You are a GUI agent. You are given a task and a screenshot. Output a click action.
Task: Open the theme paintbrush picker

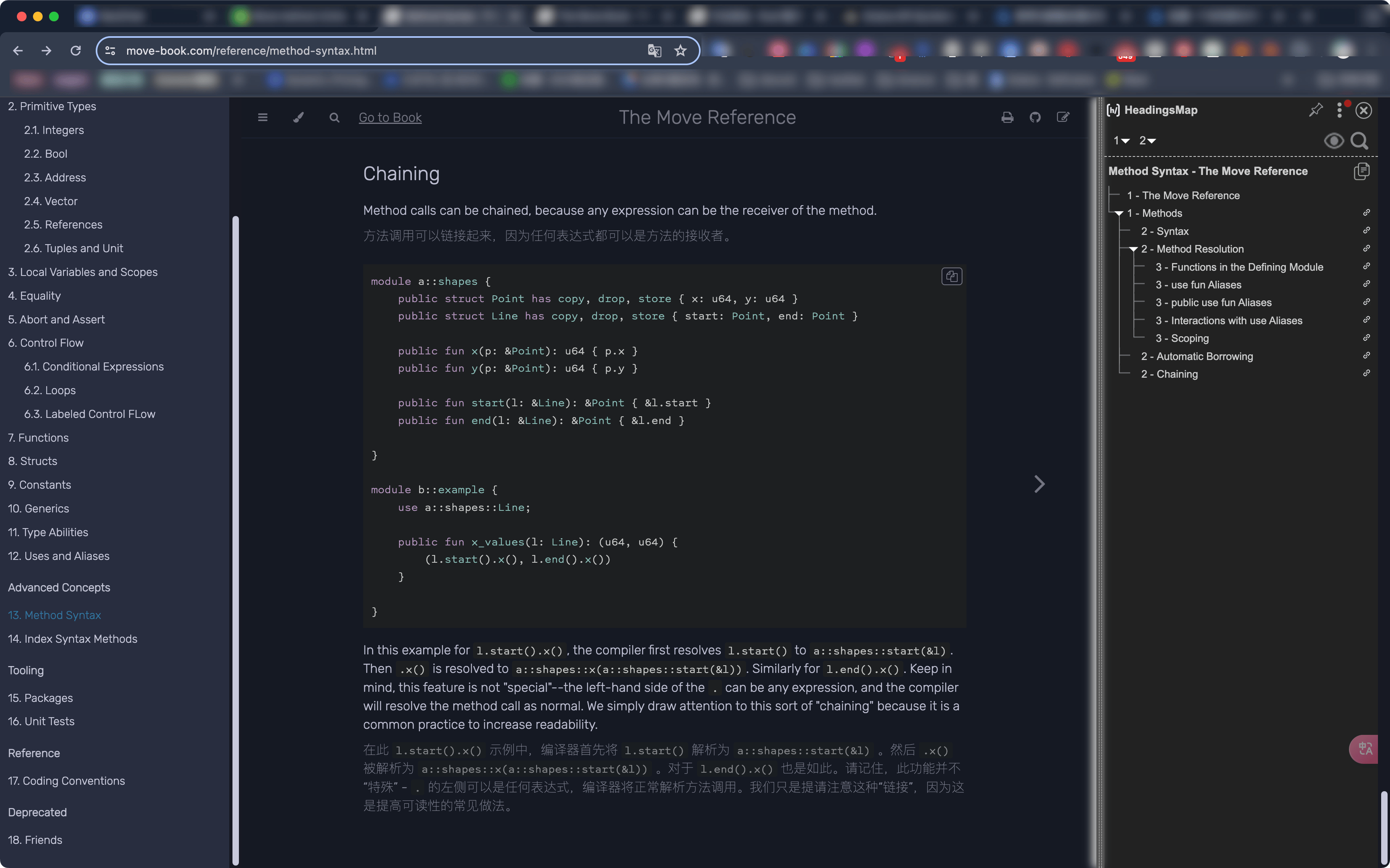point(298,118)
